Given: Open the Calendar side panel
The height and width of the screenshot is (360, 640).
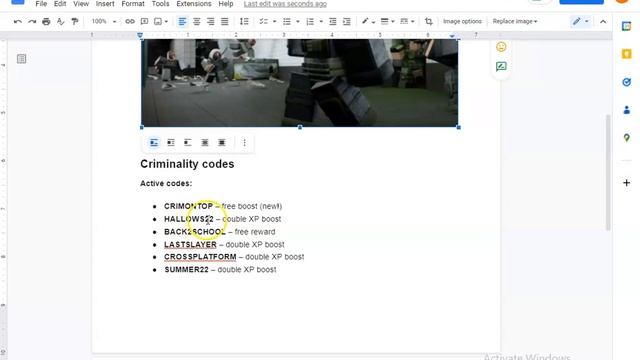Looking at the screenshot, I should [627, 26].
